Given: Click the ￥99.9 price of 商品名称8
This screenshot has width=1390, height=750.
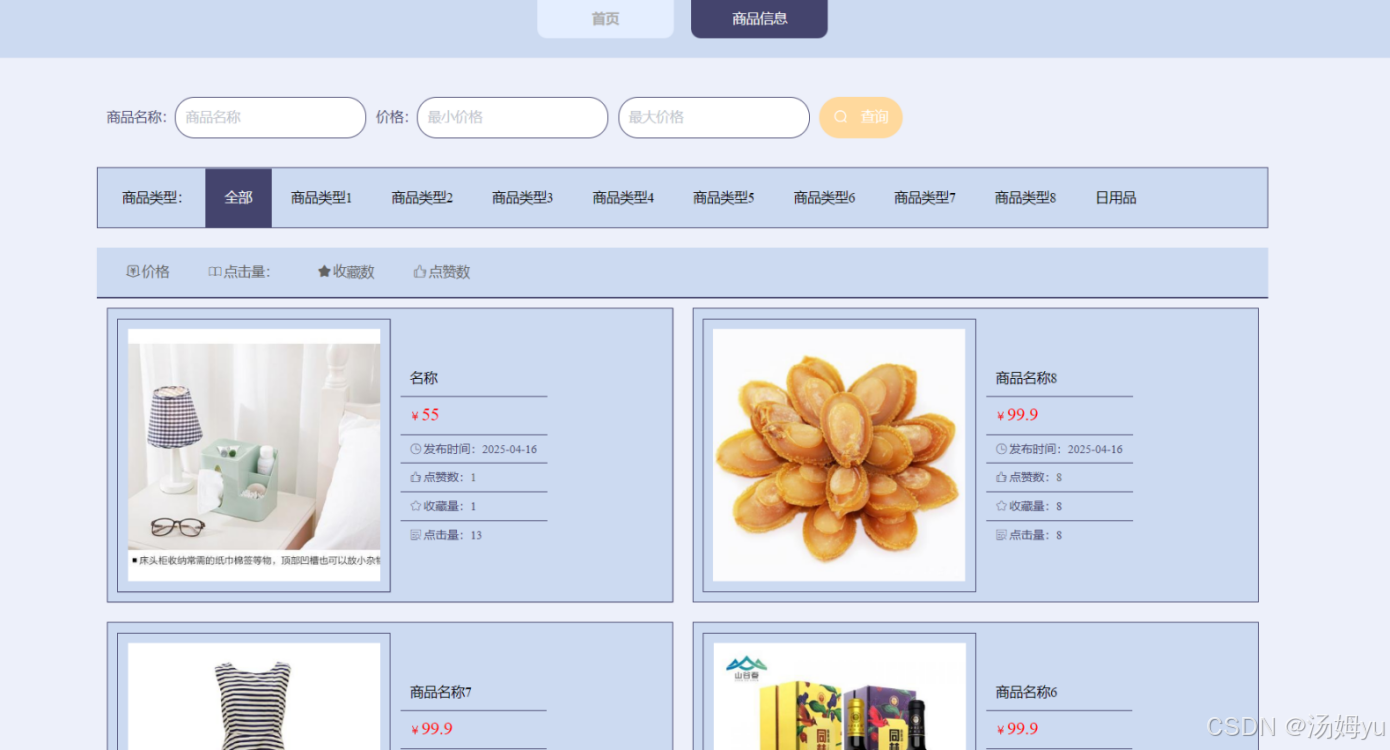Looking at the screenshot, I should [1017, 415].
